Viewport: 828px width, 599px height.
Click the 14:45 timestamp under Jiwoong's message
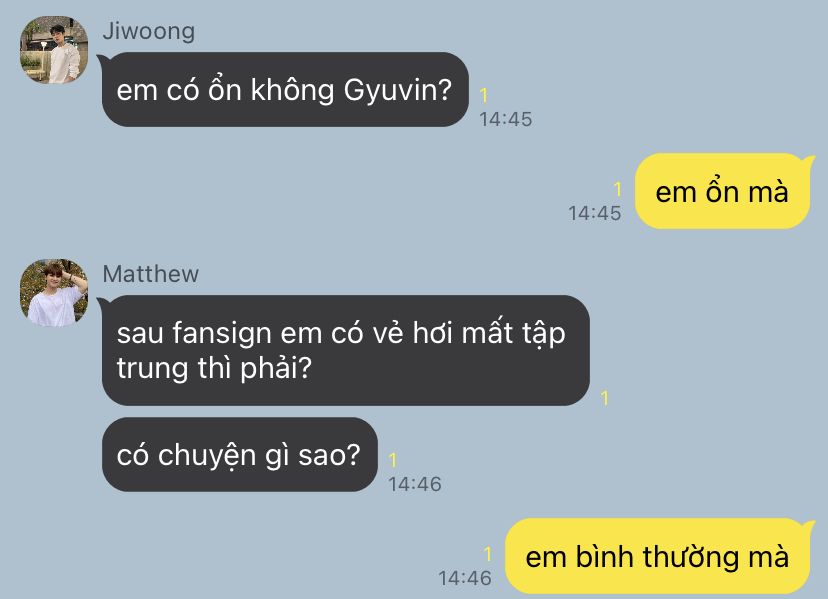point(506,119)
